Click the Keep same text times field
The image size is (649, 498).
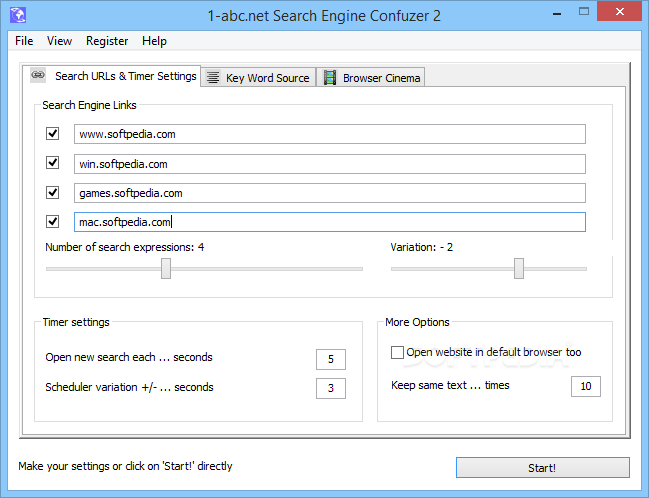586,386
